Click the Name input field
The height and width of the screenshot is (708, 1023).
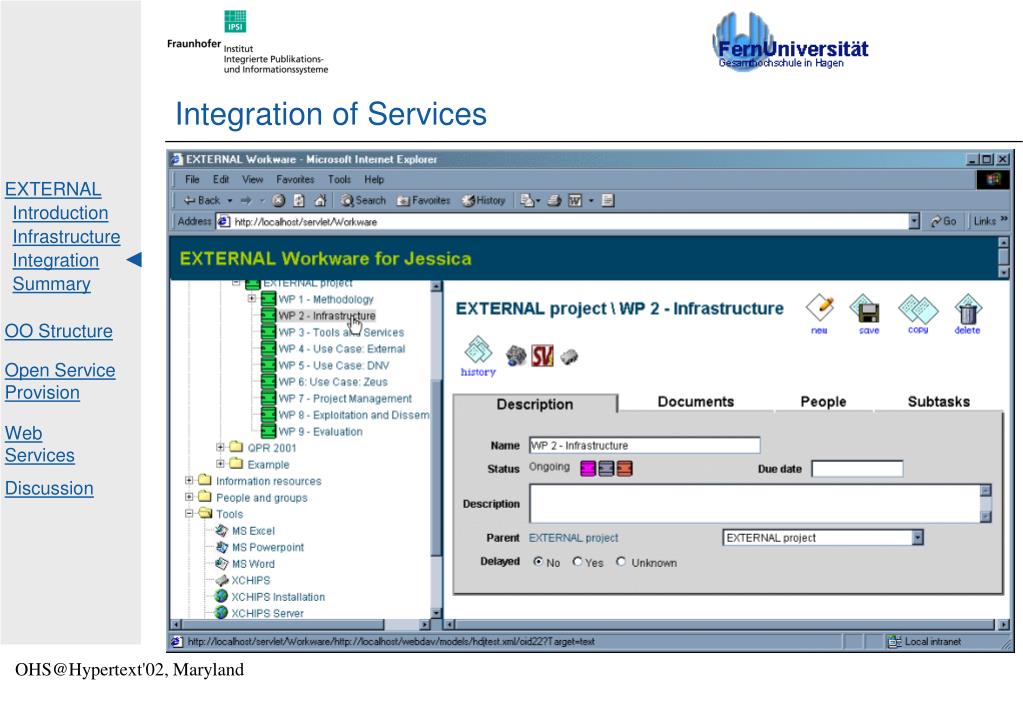point(645,445)
